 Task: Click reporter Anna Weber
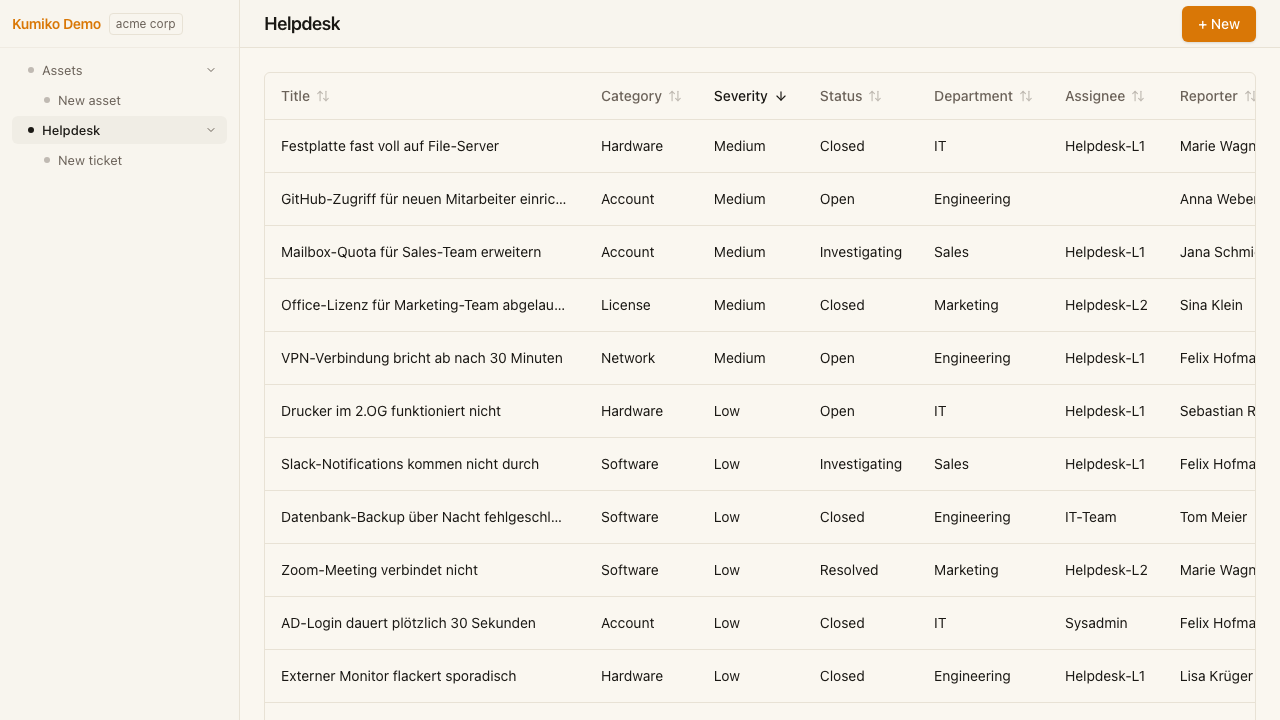(x=1217, y=199)
